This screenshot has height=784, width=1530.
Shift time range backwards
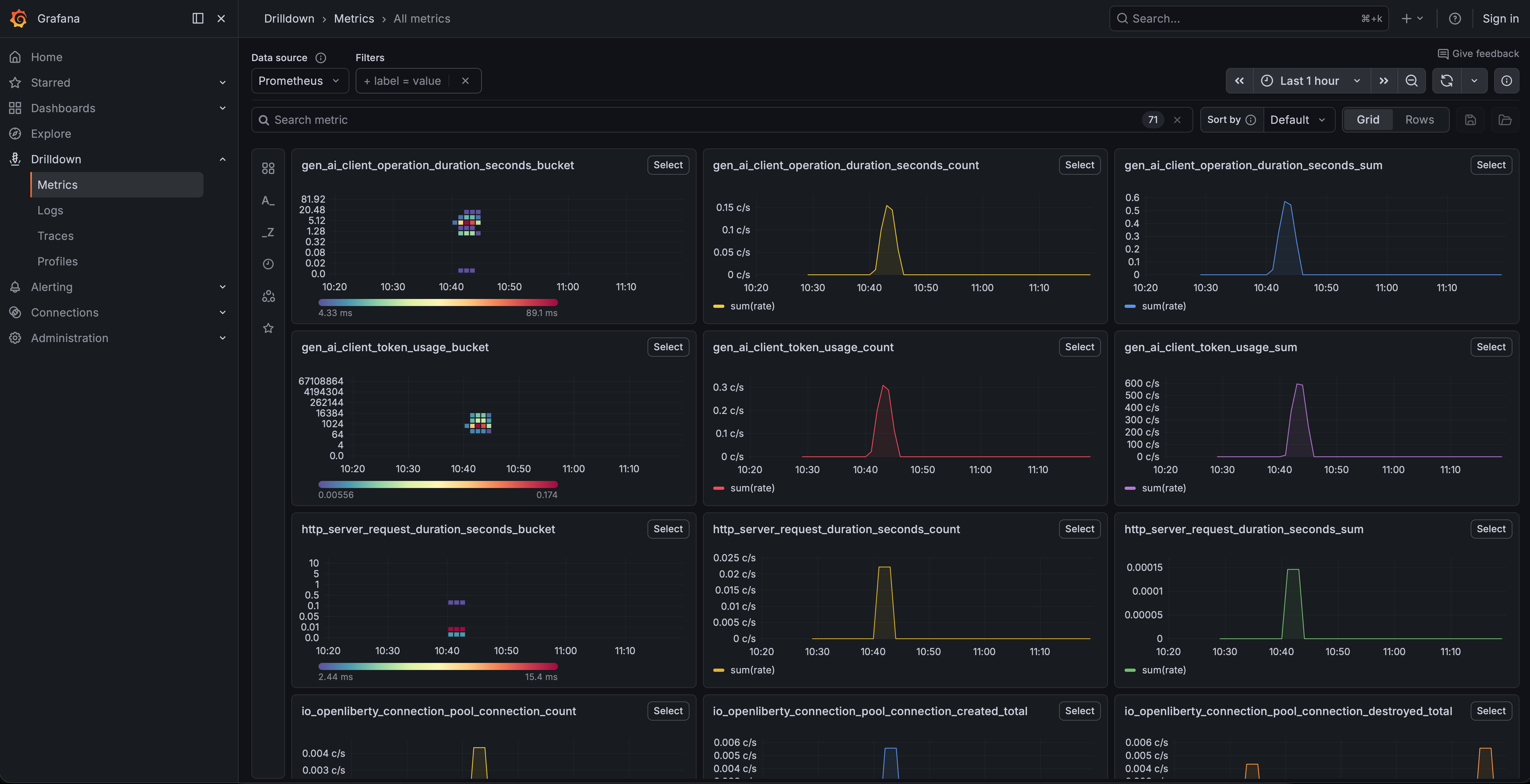point(1240,81)
